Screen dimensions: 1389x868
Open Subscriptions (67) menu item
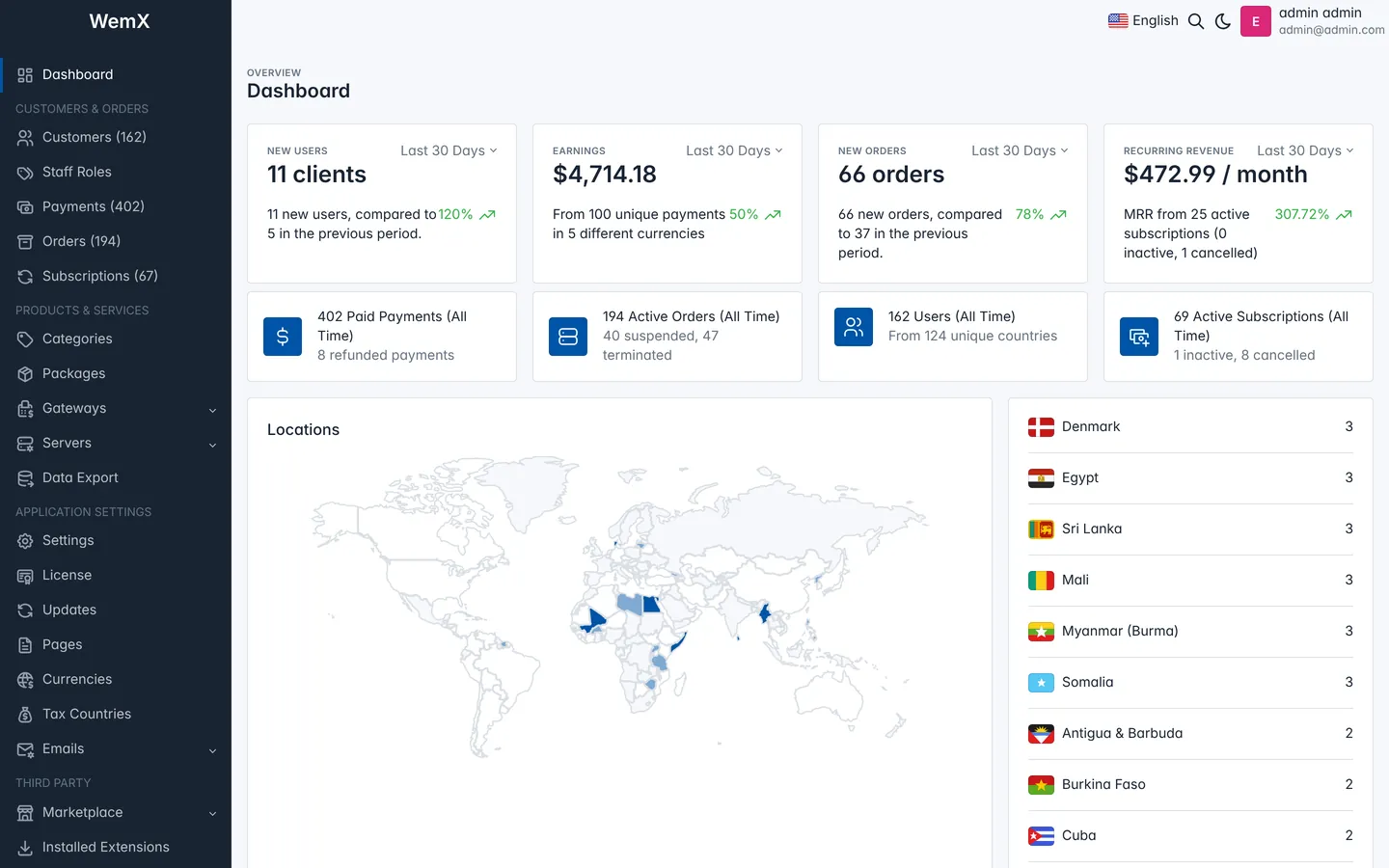[116, 277]
